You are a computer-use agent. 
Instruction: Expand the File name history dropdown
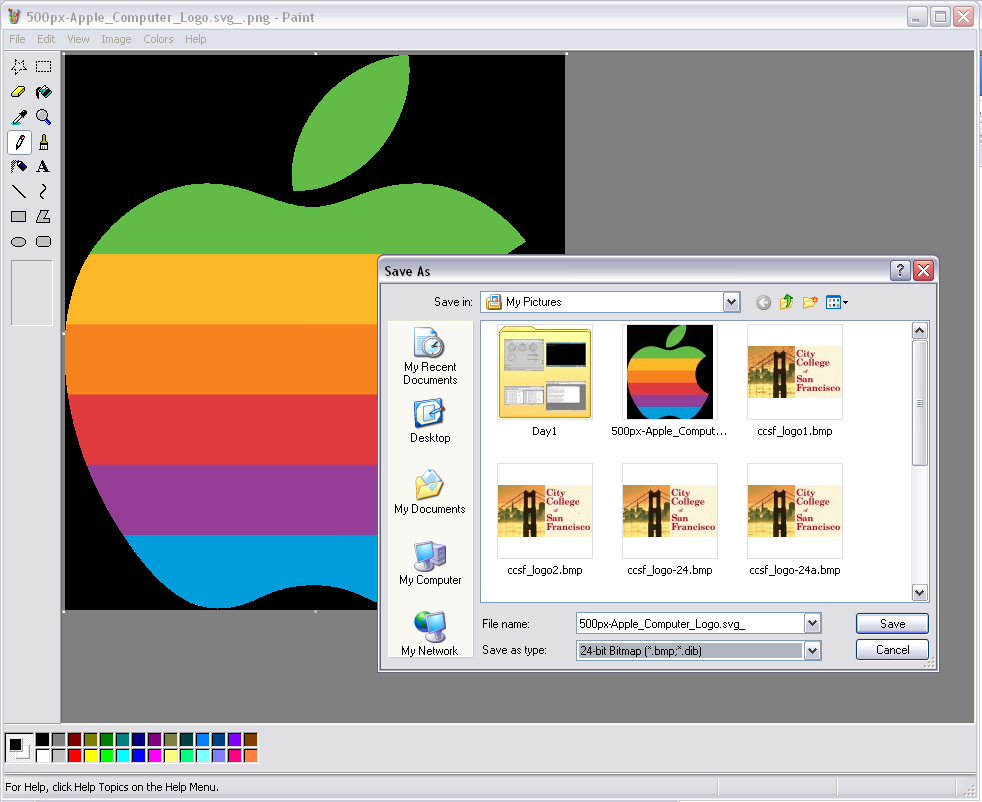812,624
